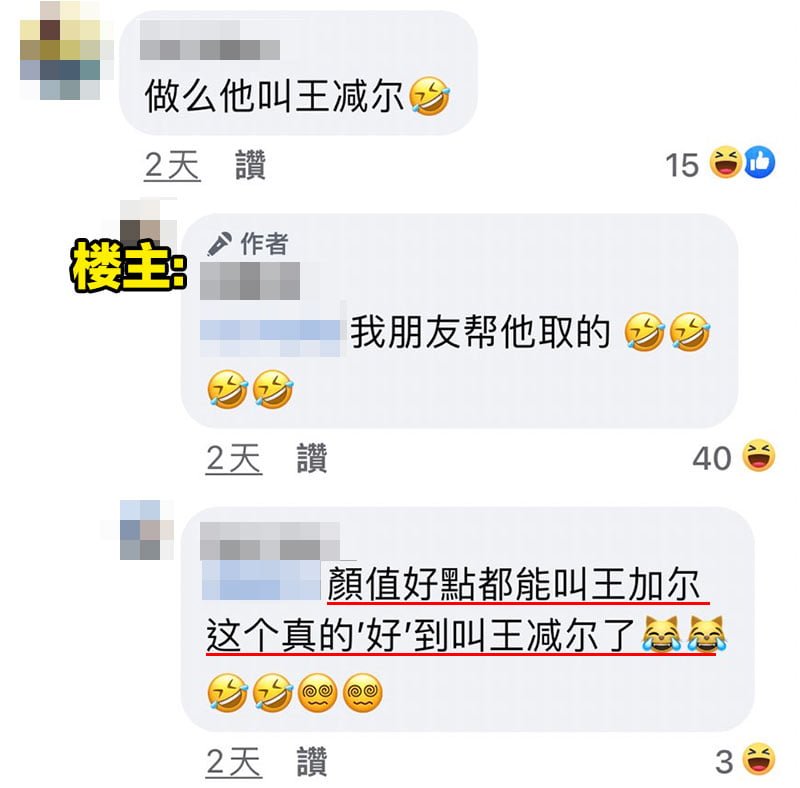Open the 2天 timestamp under last reply
This screenshot has height=788, width=800.
(234, 762)
